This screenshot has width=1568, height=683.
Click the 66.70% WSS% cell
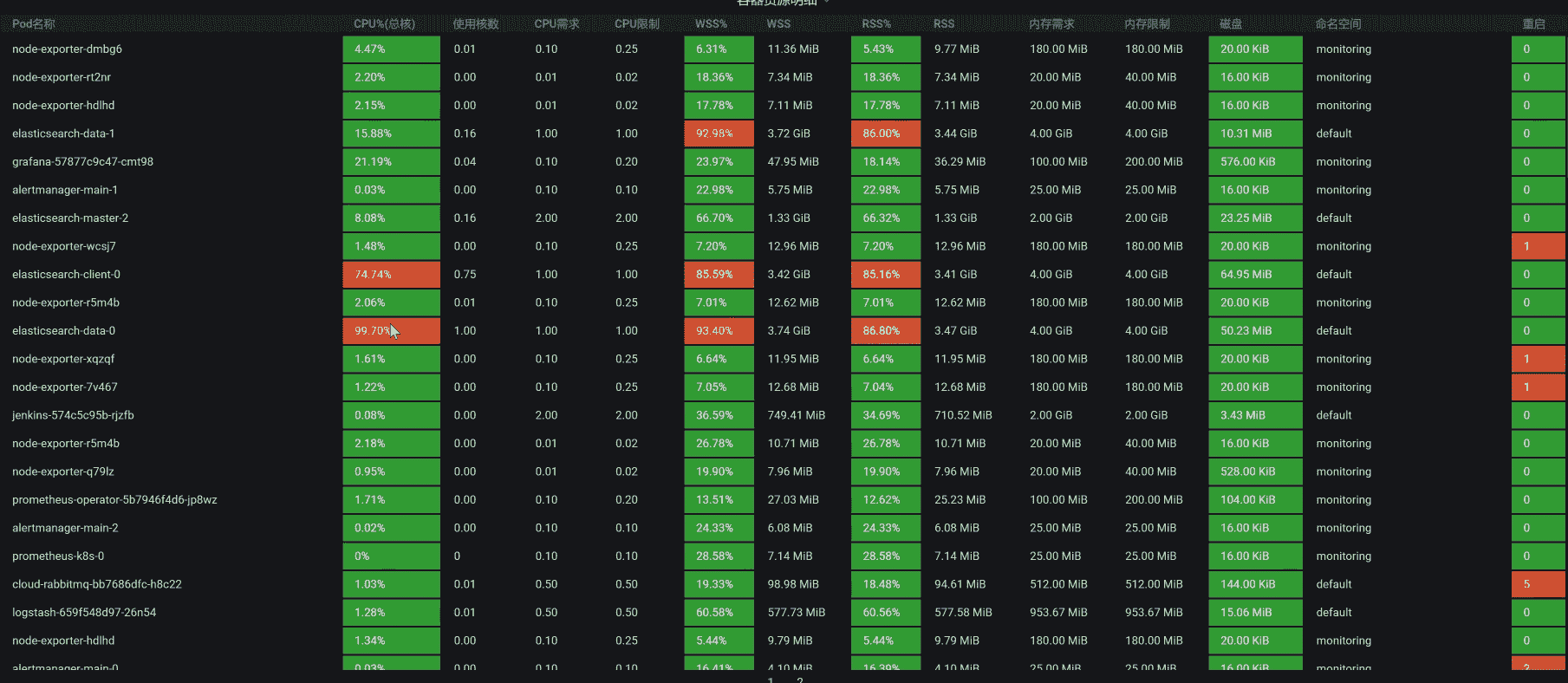[x=719, y=218]
